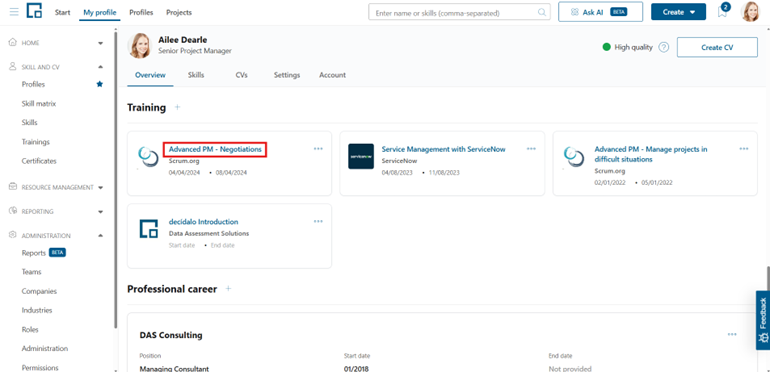Open Skill matrix in the sidebar
770x372 pixels.
[x=39, y=104]
